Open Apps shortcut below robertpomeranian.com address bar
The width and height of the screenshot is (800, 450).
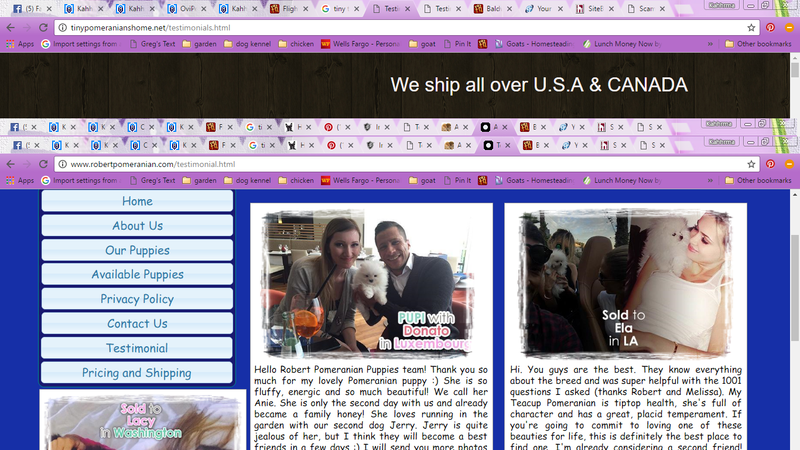[x=19, y=181]
